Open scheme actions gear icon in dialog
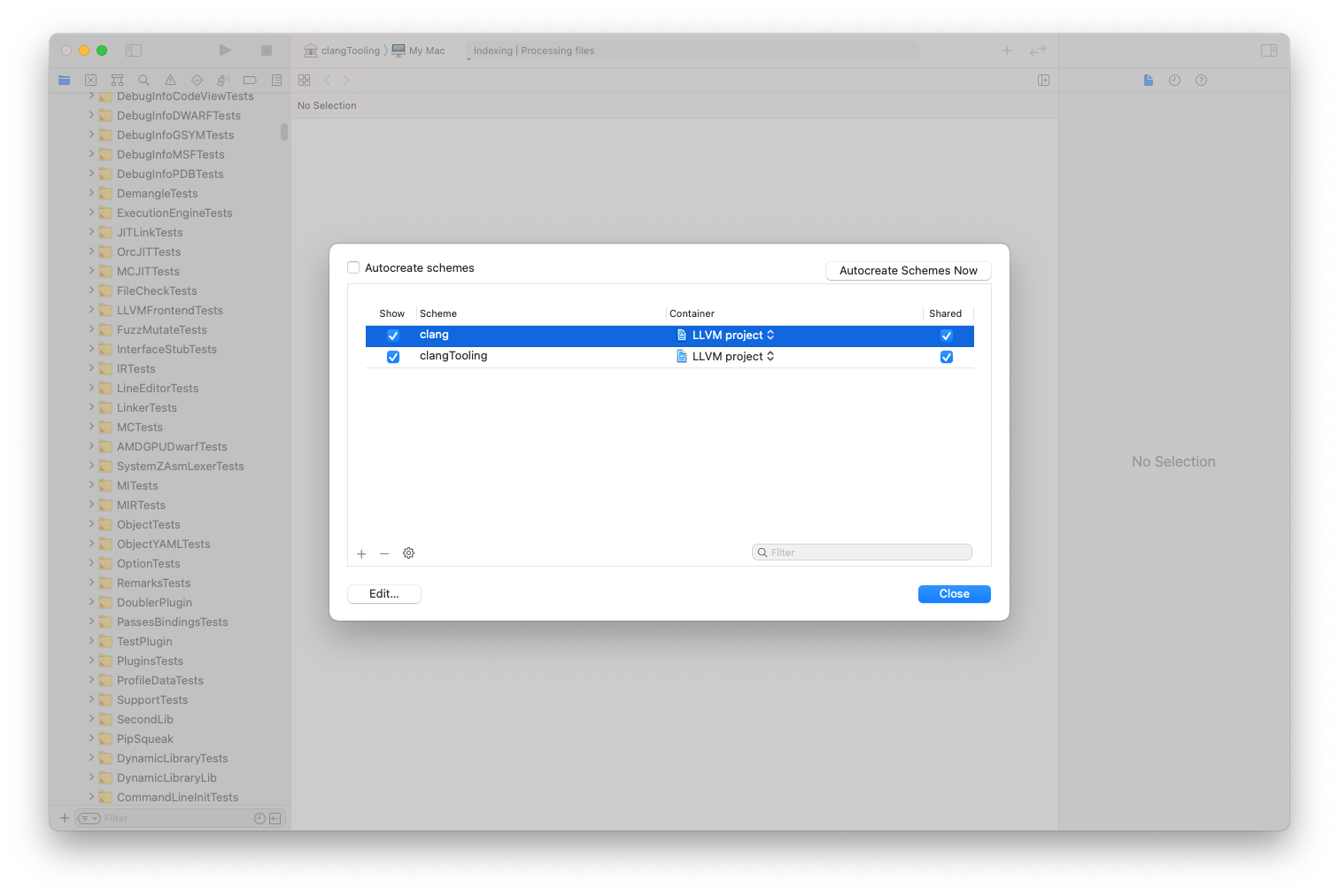This screenshot has height=896, width=1339. [408, 552]
